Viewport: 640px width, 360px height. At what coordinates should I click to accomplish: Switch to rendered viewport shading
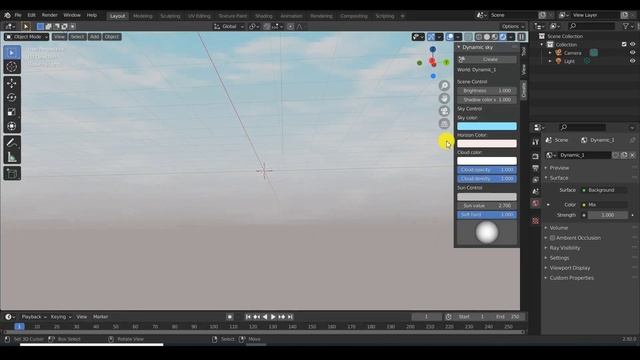pos(503,37)
